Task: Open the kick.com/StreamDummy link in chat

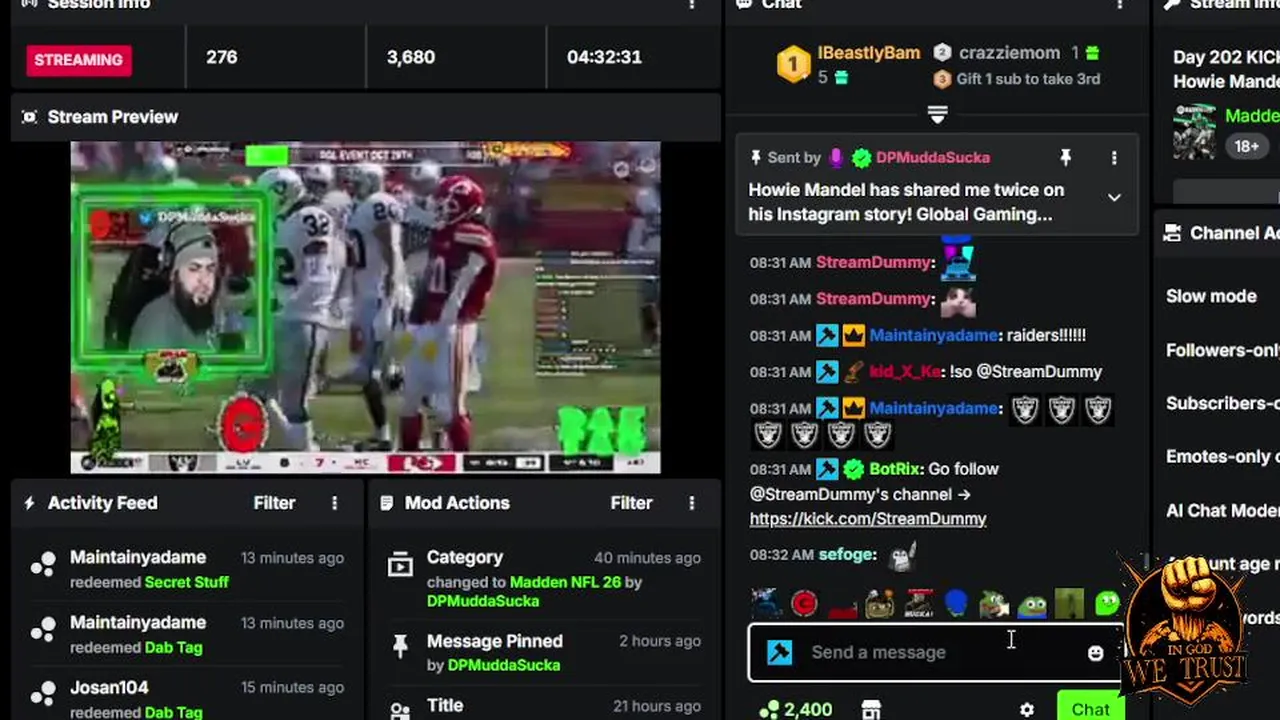Action: point(868,519)
